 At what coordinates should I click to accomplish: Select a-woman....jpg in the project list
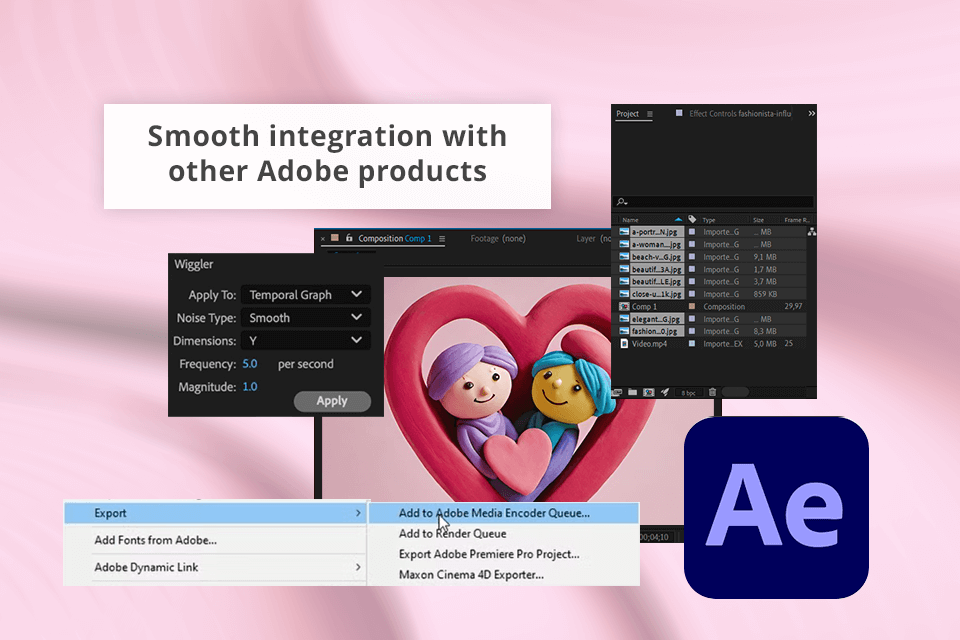click(x=656, y=244)
